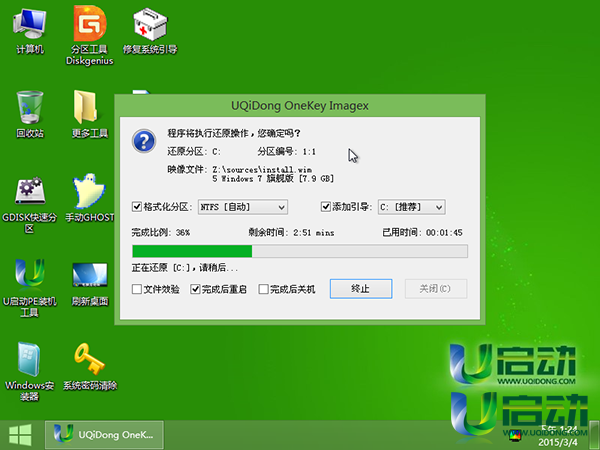Click 已用时间: 00:01:45 text
The image size is (600, 450).
[x=422, y=232]
